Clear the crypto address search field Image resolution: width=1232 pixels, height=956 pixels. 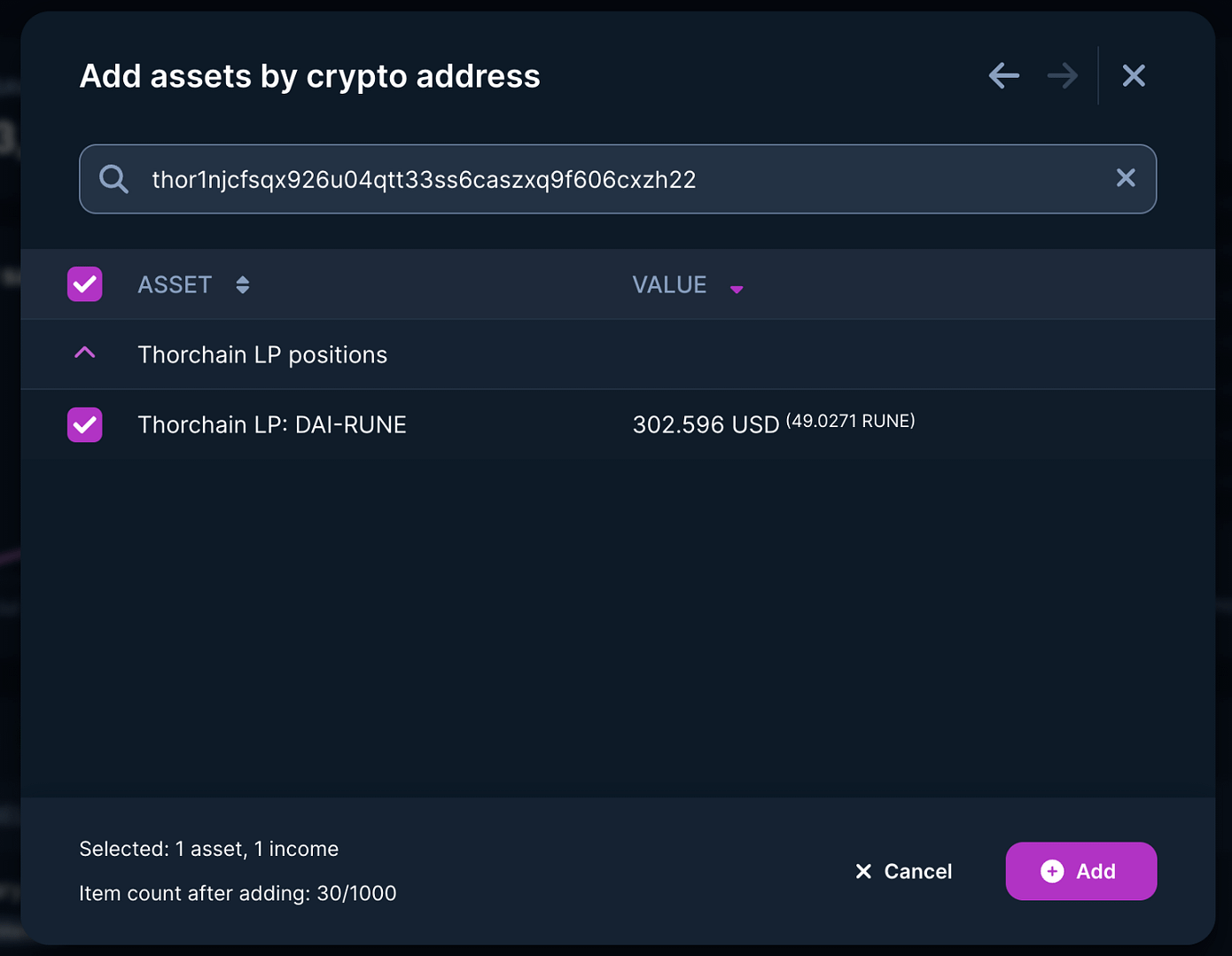pyautogui.click(x=1126, y=178)
